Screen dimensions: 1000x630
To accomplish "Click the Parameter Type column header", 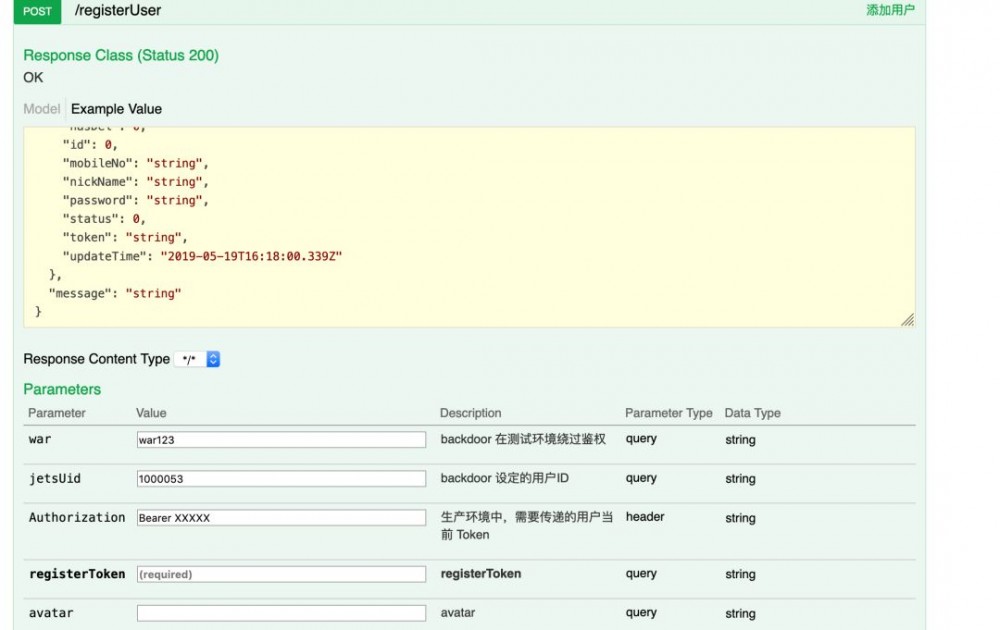I will pyautogui.click(x=668, y=413).
